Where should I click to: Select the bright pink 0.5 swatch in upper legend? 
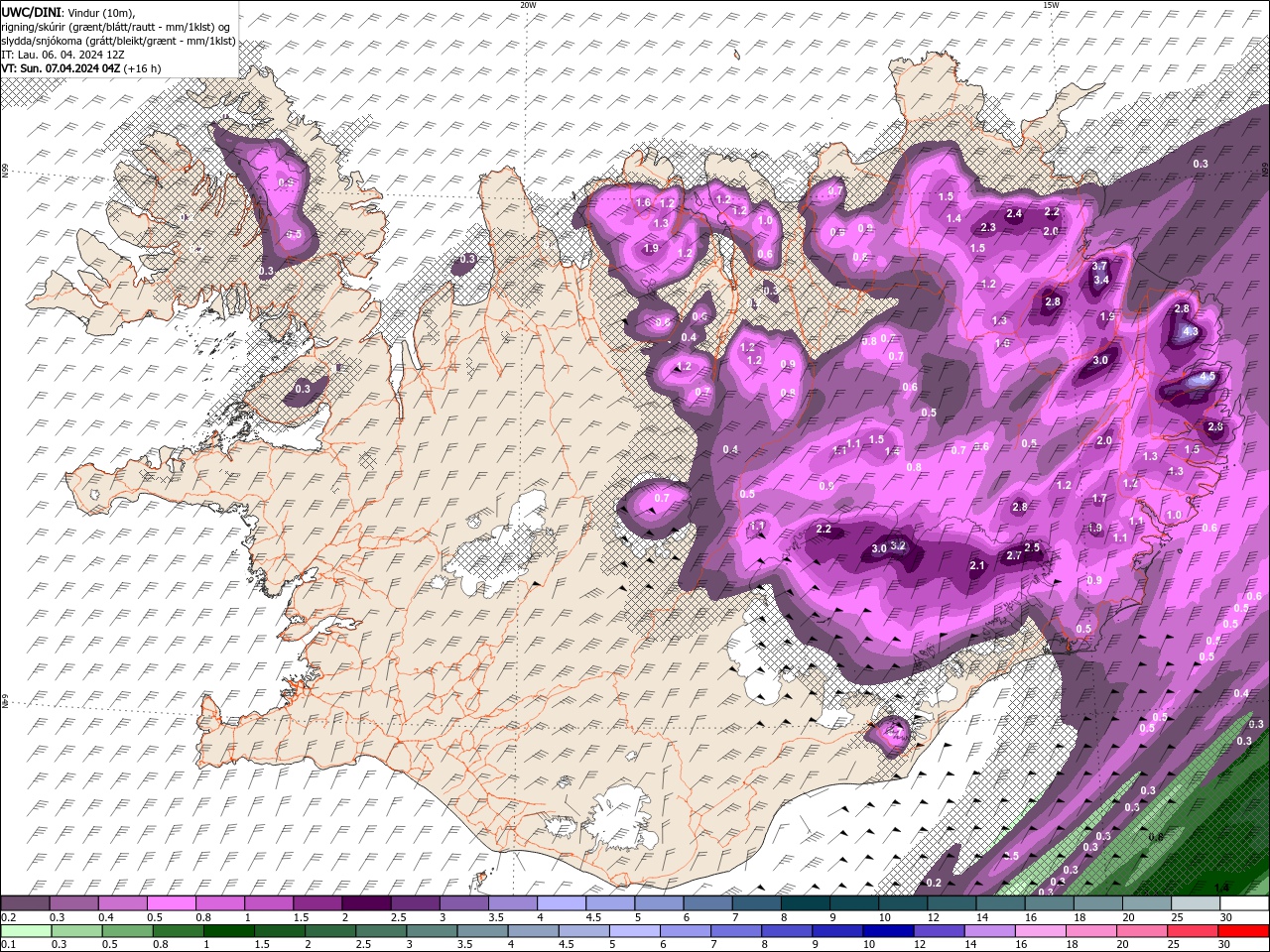click(171, 903)
